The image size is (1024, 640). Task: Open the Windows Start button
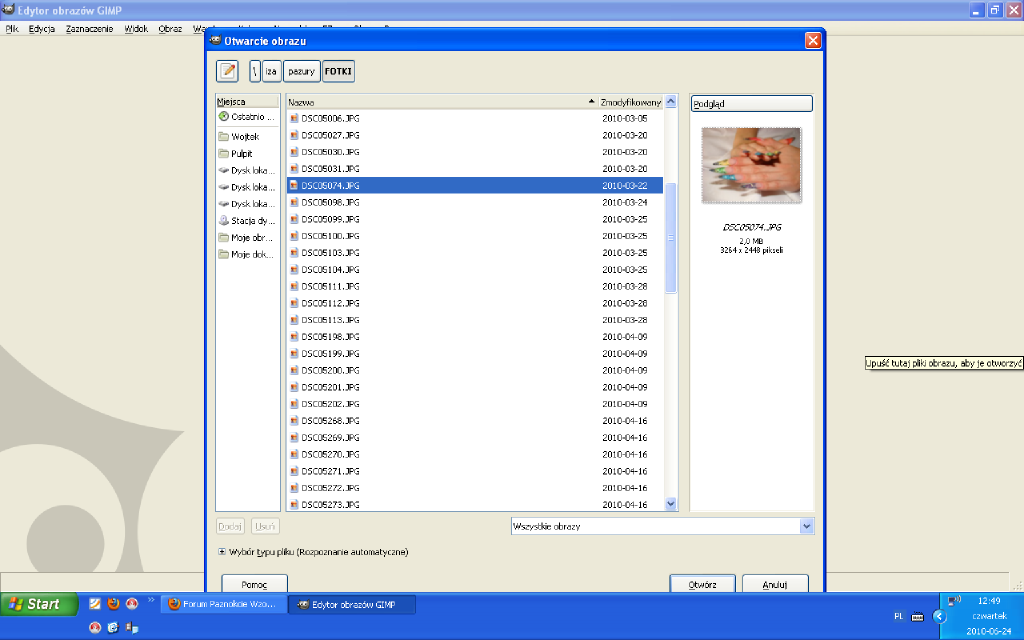click(39, 604)
